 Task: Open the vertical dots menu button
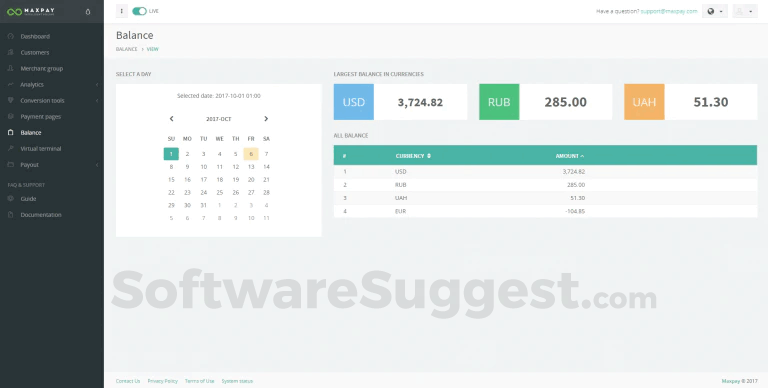coord(121,11)
